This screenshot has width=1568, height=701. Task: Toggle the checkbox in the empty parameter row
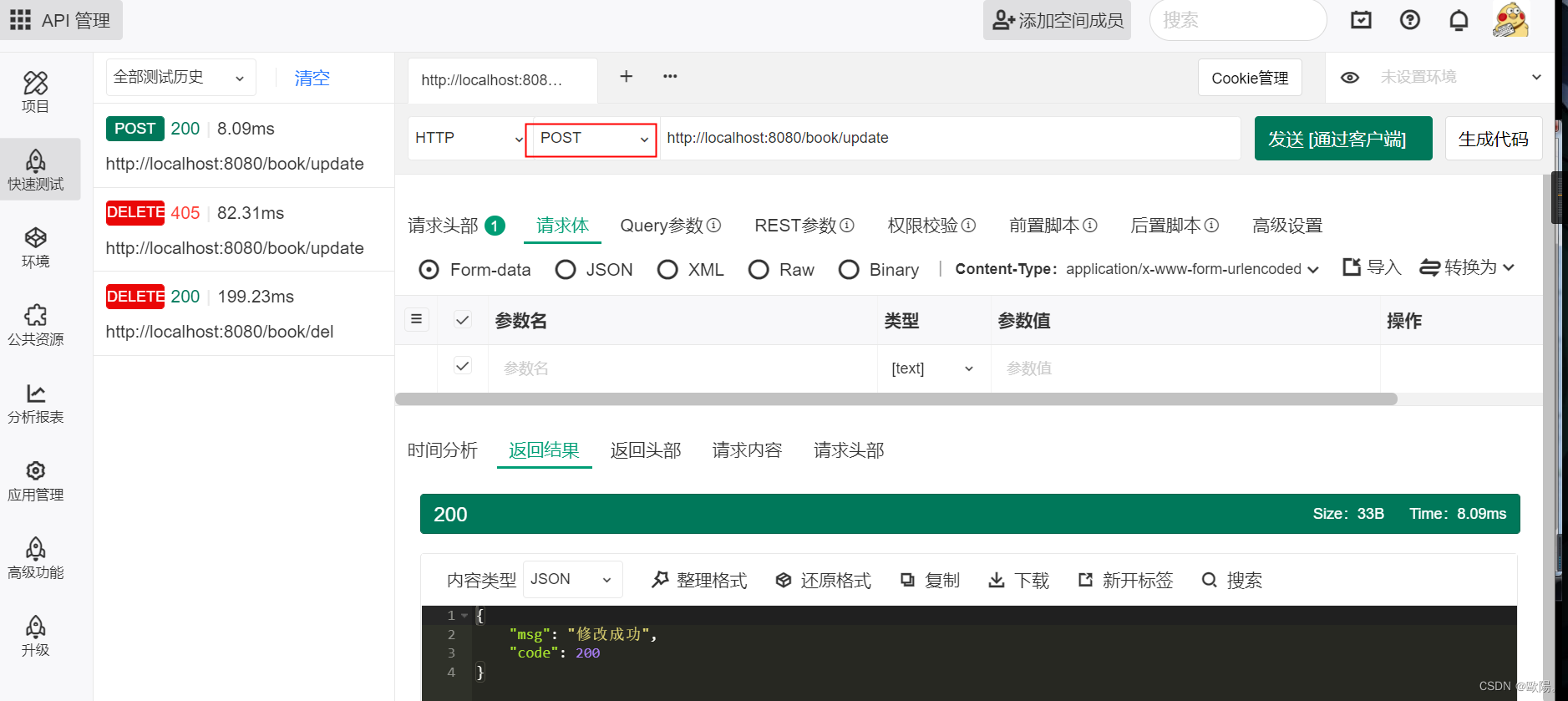(x=463, y=366)
